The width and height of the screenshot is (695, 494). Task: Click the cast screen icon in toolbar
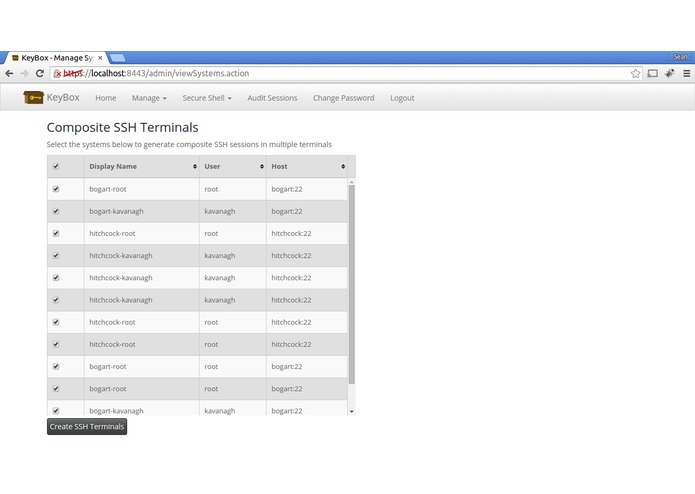coord(652,74)
